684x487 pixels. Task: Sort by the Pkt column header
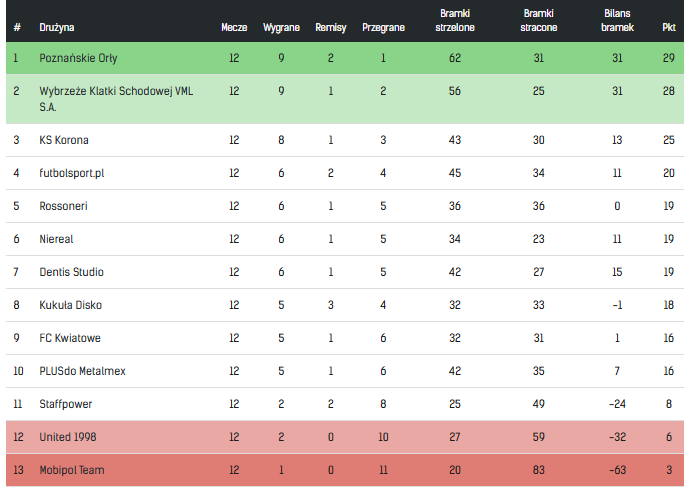(669, 27)
